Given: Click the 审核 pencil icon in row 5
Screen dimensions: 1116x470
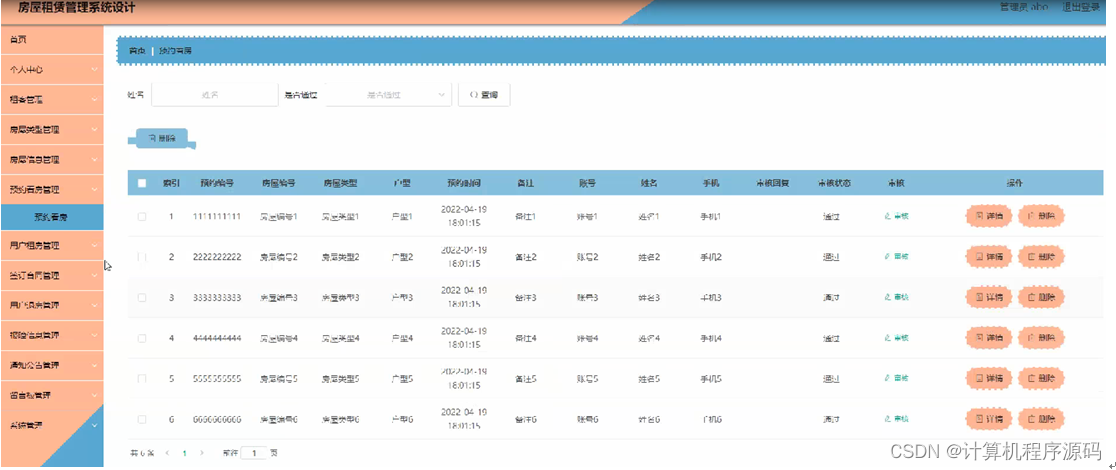Looking at the screenshot, I should click(x=887, y=378).
